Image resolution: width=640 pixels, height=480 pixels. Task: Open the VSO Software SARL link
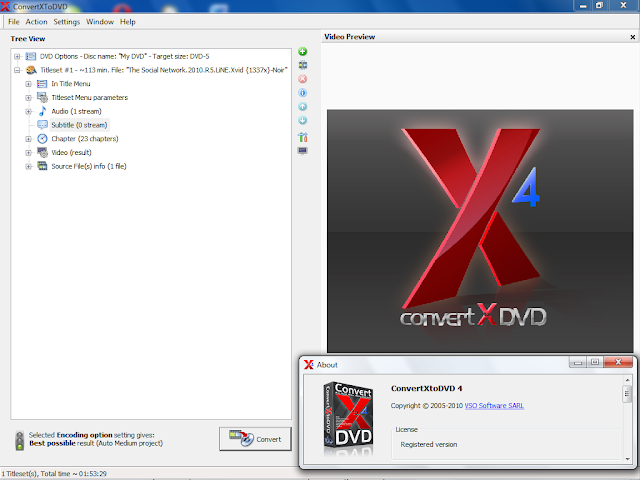494,405
